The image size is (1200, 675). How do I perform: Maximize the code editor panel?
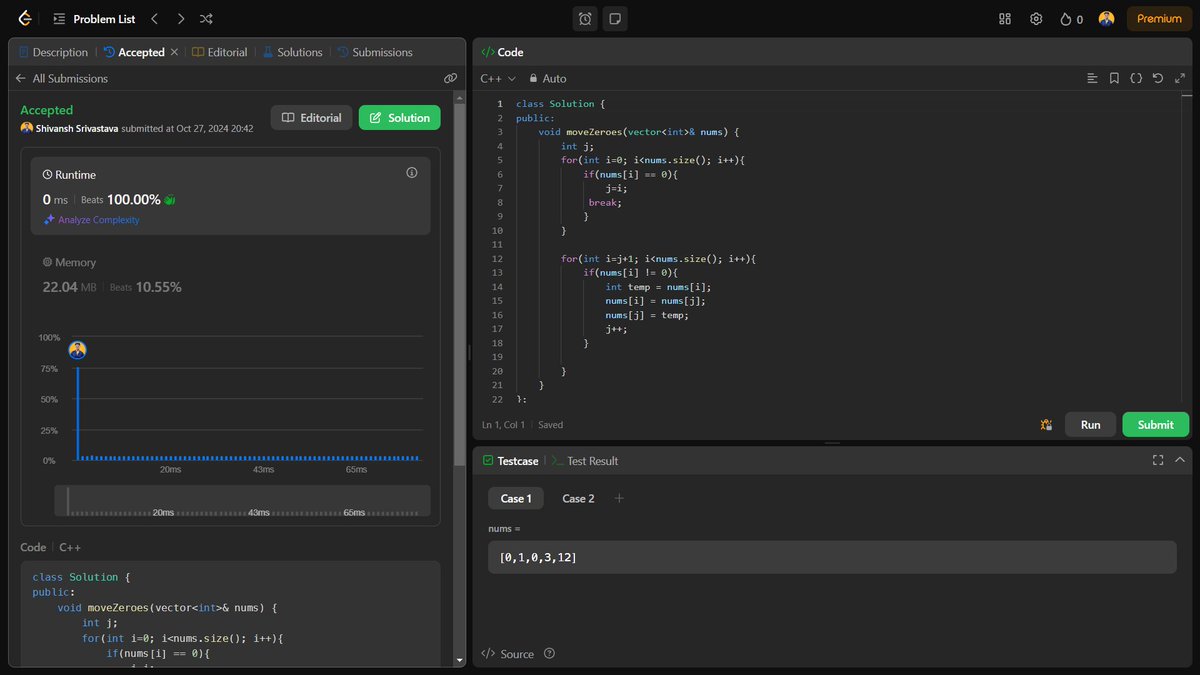[x=1180, y=78]
